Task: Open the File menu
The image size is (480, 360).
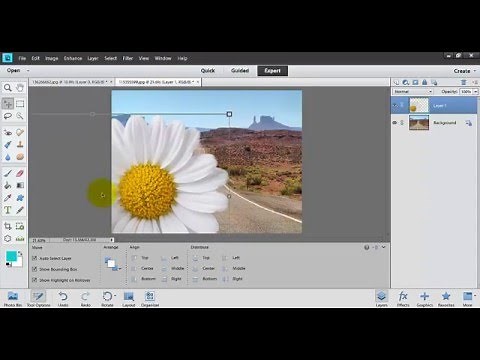Action: (x=22, y=58)
